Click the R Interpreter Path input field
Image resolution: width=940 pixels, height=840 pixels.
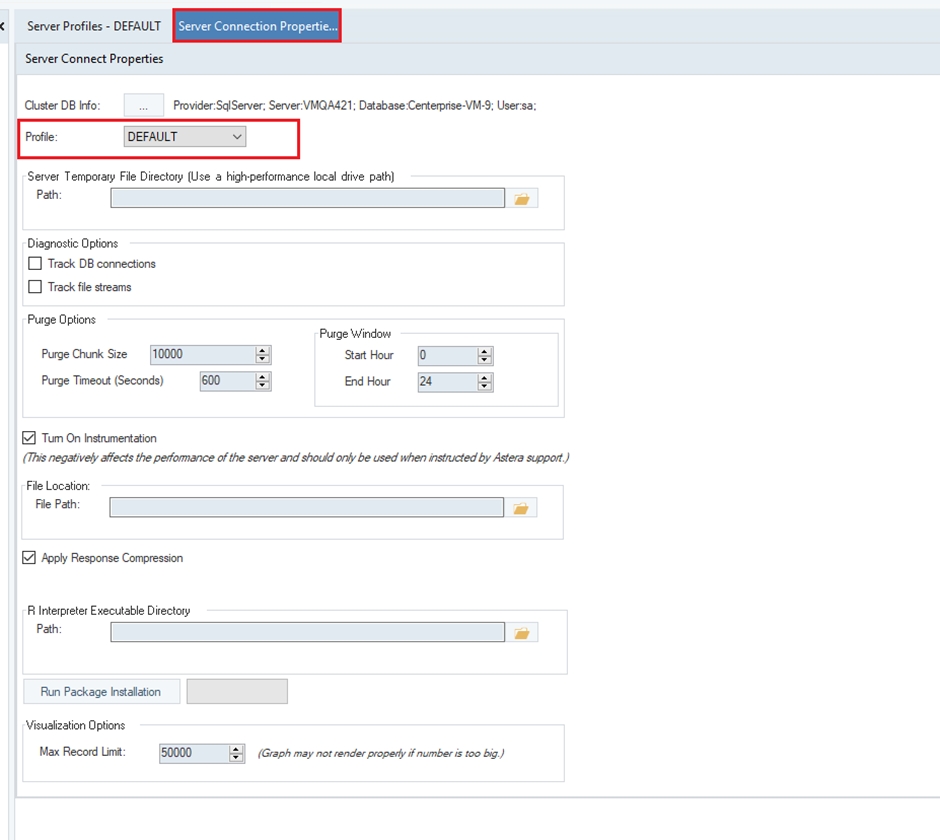[307, 633]
